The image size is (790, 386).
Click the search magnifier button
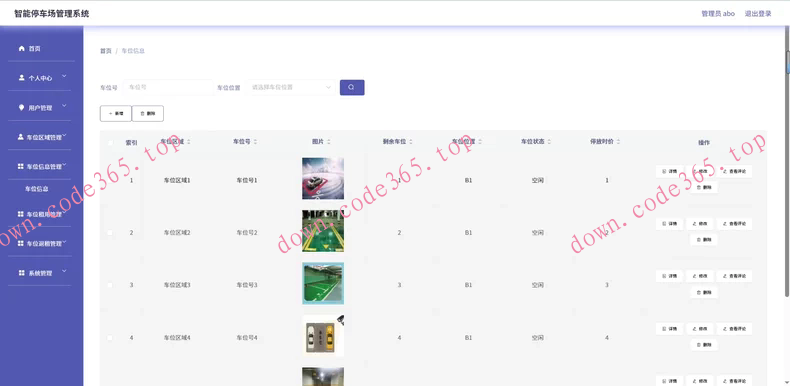pyautogui.click(x=352, y=87)
